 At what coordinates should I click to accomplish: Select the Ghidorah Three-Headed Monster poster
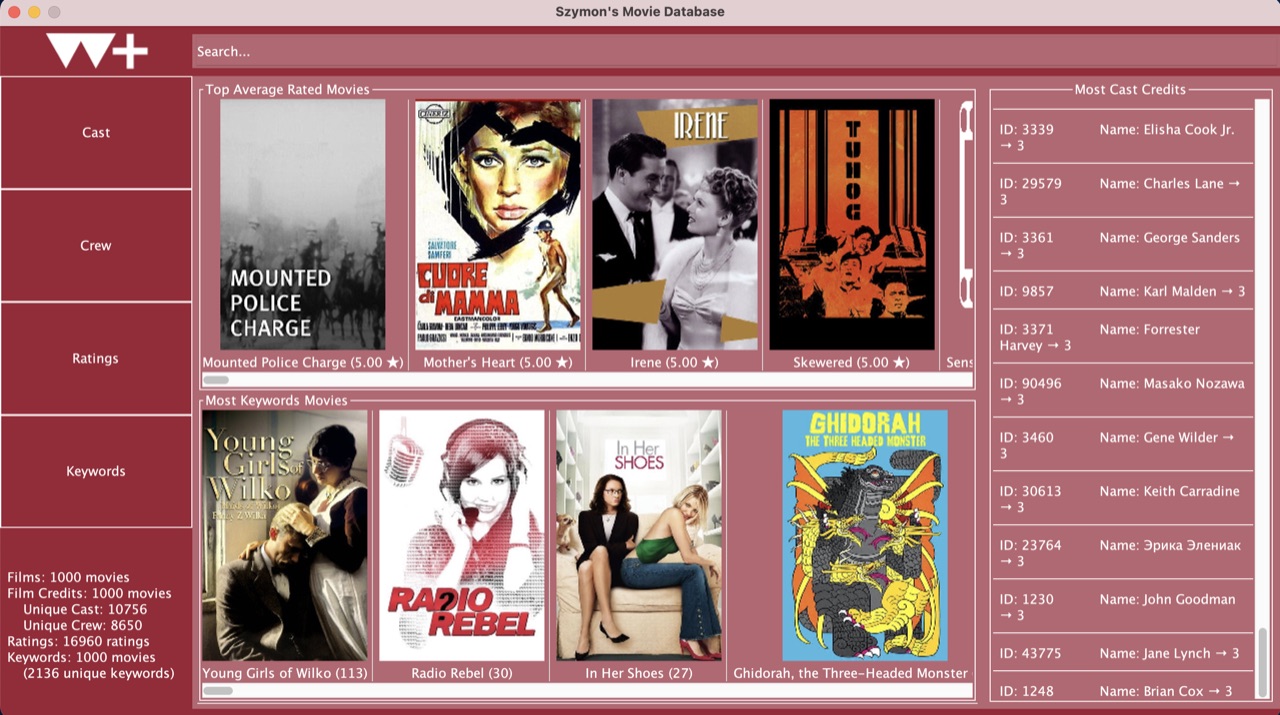865,535
